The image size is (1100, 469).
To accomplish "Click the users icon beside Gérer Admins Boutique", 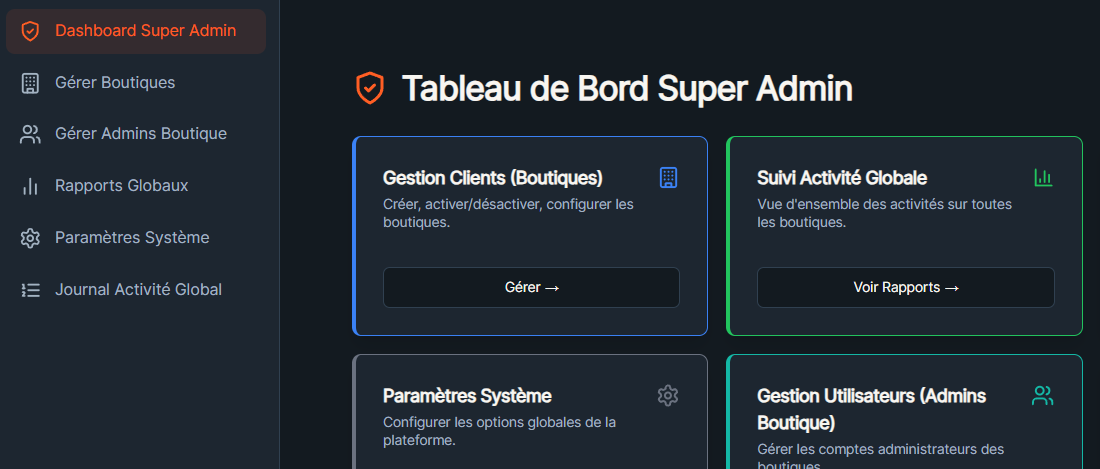I will click(x=29, y=134).
